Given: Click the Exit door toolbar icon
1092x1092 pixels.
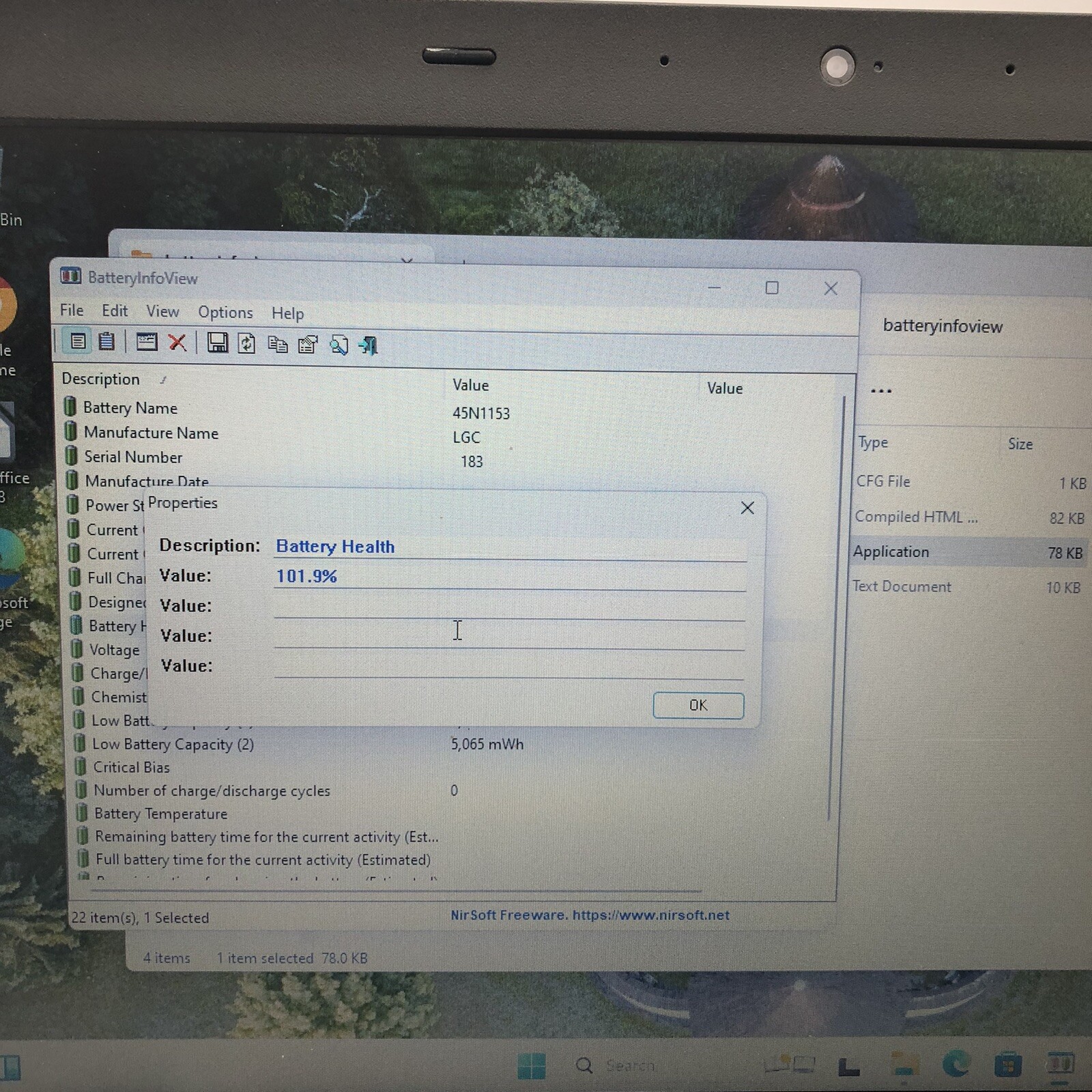Looking at the screenshot, I should click(369, 345).
